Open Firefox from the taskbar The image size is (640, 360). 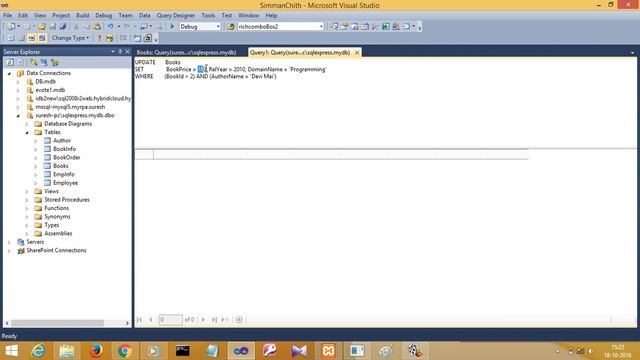click(96, 351)
